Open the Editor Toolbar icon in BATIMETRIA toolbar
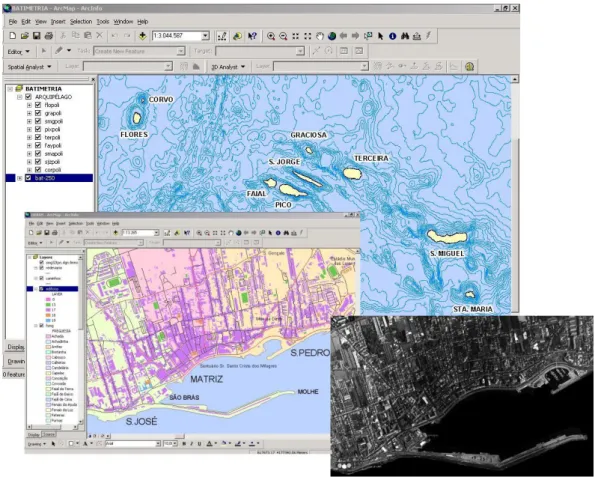The image size is (595, 477). coord(222,36)
